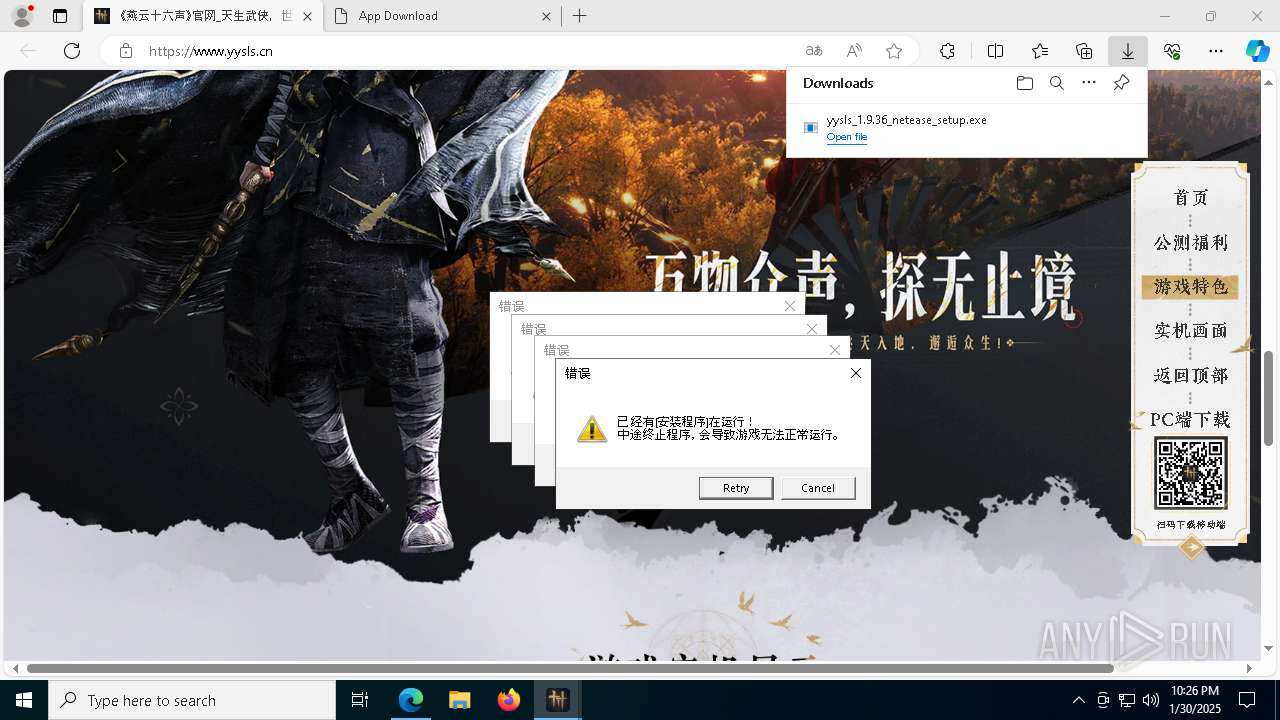Open a new browser tab
The image size is (1280, 720).
click(x=580, y=16)
